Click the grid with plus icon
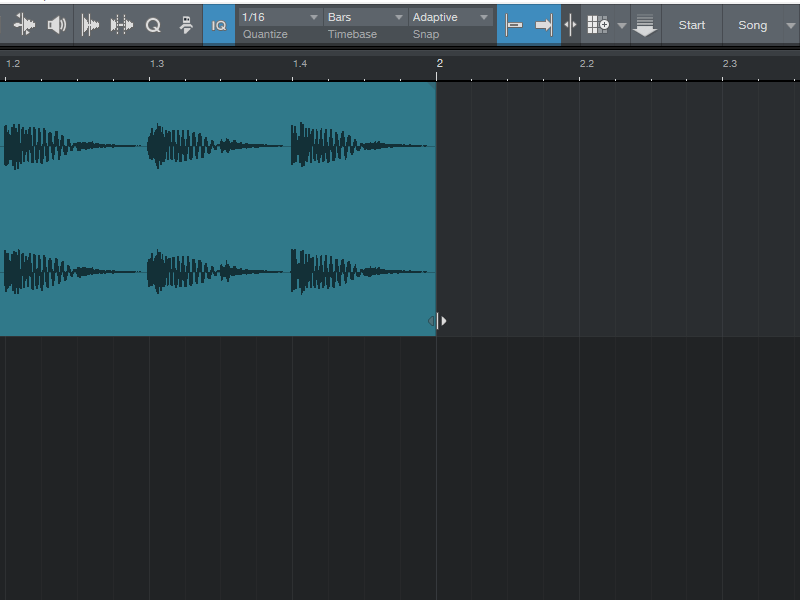 (x=598, y=25)
